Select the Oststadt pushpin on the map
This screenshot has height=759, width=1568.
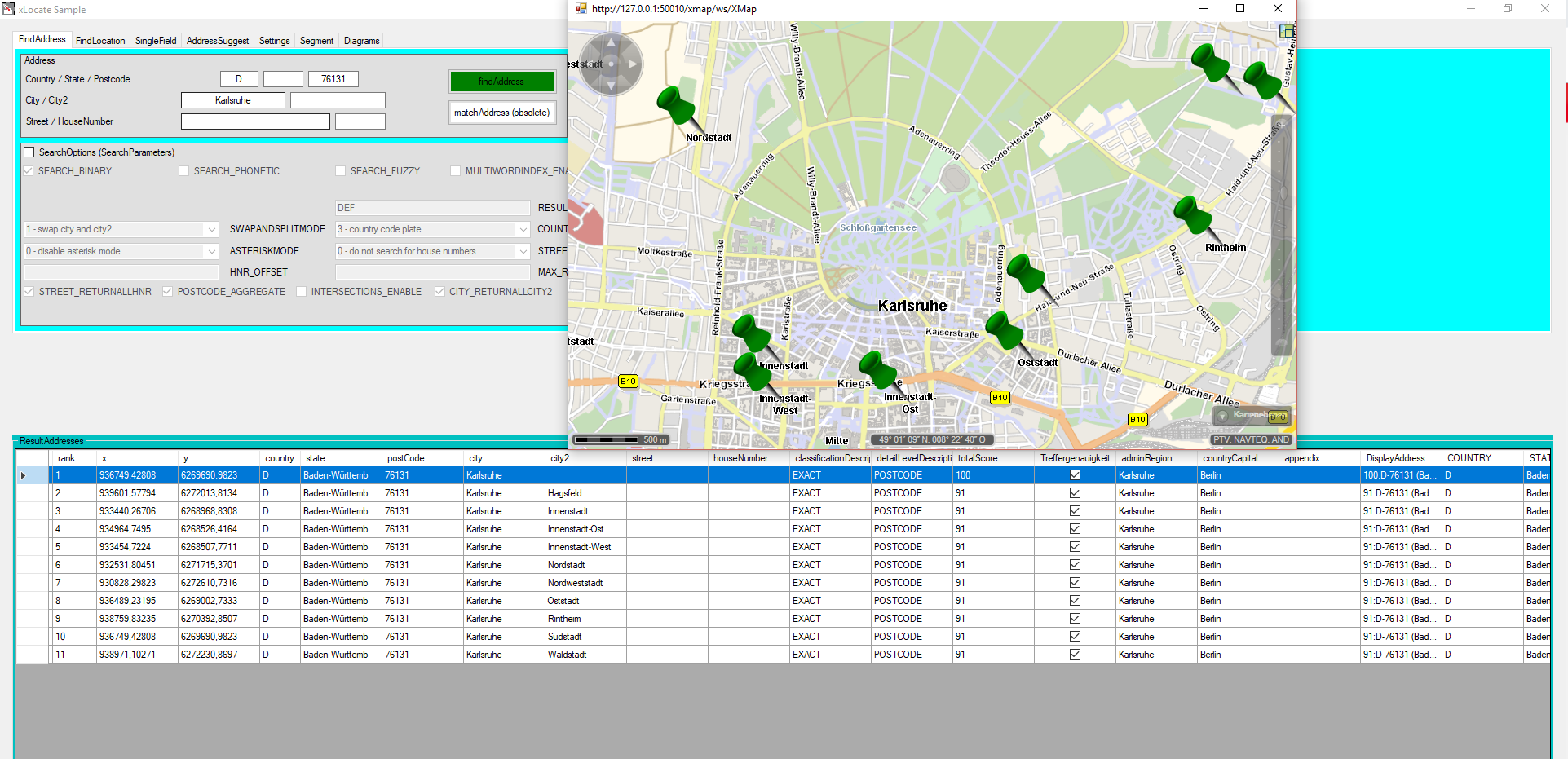(1004, 330)
